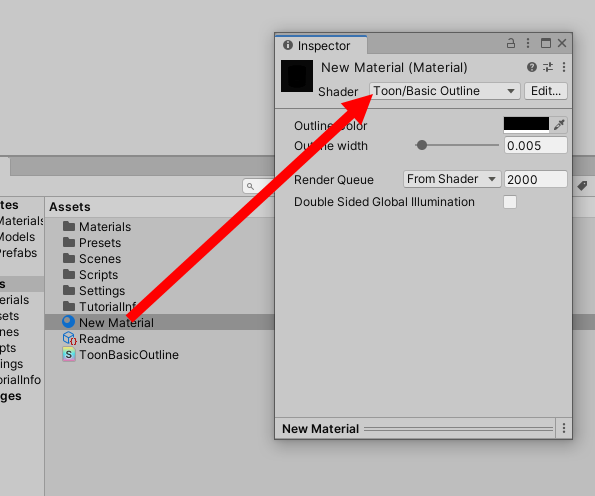This screenshot has width=595, height=496.
Task: Open the New Material header's three-dot menu
Action: [x=564, y=67]
